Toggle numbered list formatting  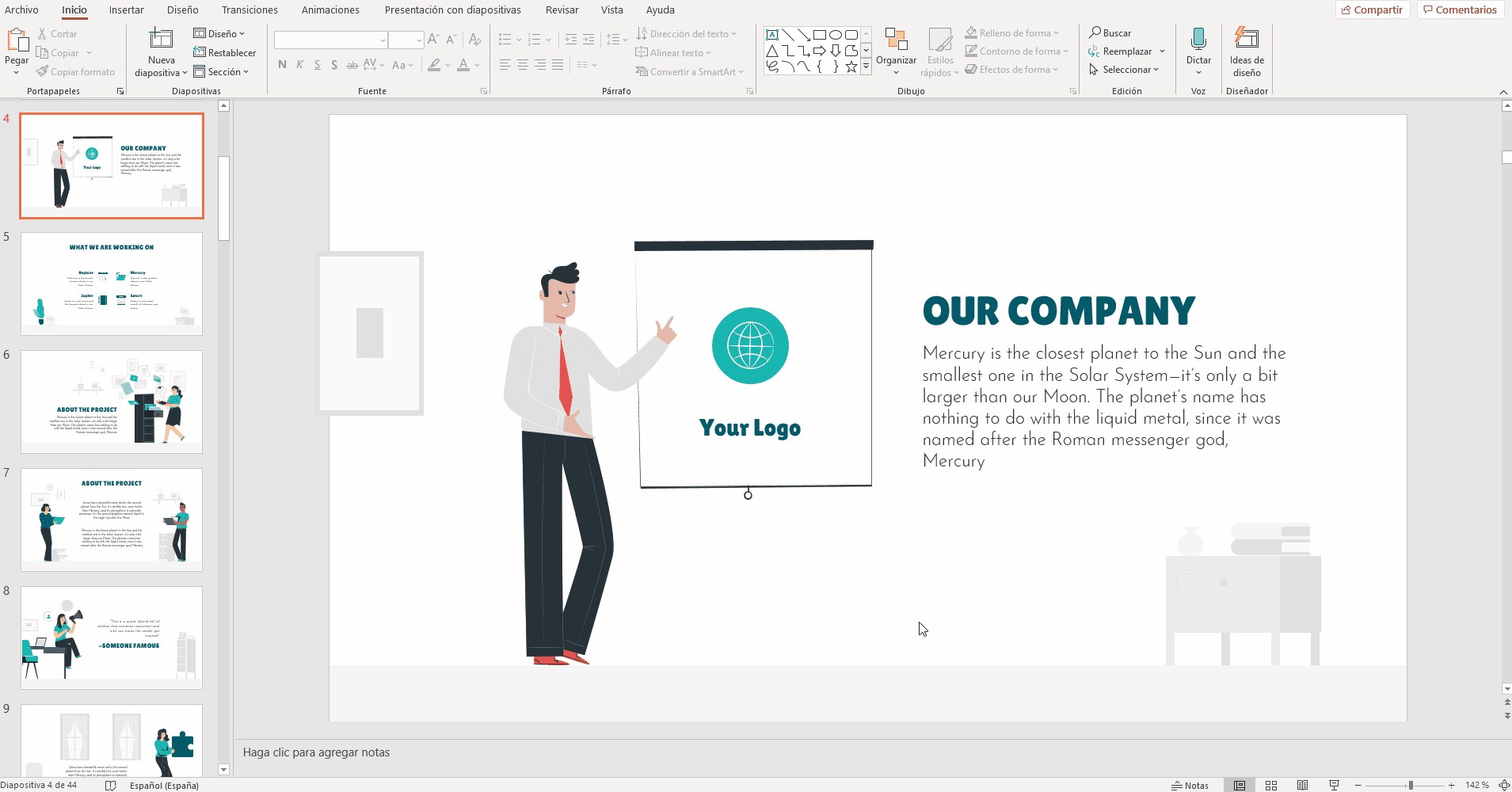coord(535,39)
